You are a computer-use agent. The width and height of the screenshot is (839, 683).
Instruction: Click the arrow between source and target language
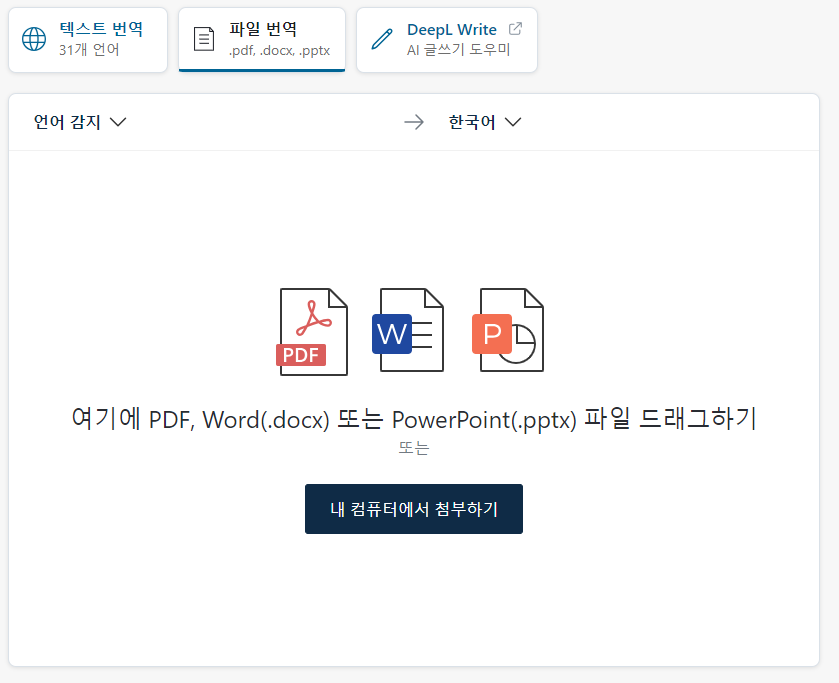pyautogui.click(x=414, y=123)
